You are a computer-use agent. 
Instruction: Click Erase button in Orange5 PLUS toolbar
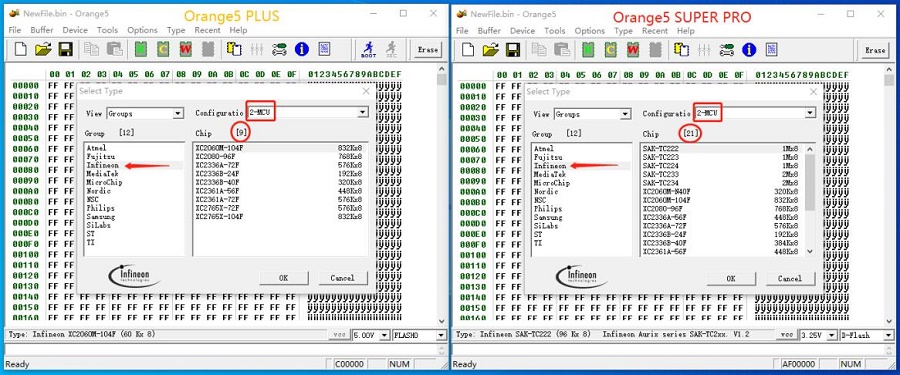[x=428, y=50]
